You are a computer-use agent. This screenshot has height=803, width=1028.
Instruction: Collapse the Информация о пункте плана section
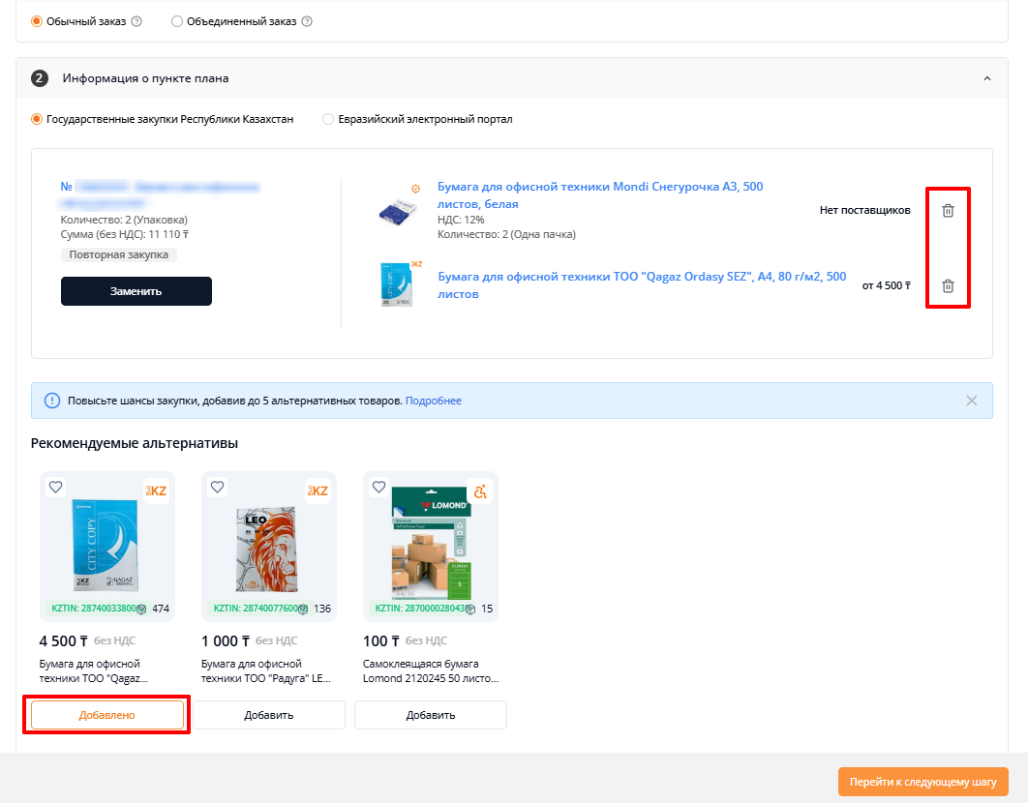[987, 79]
